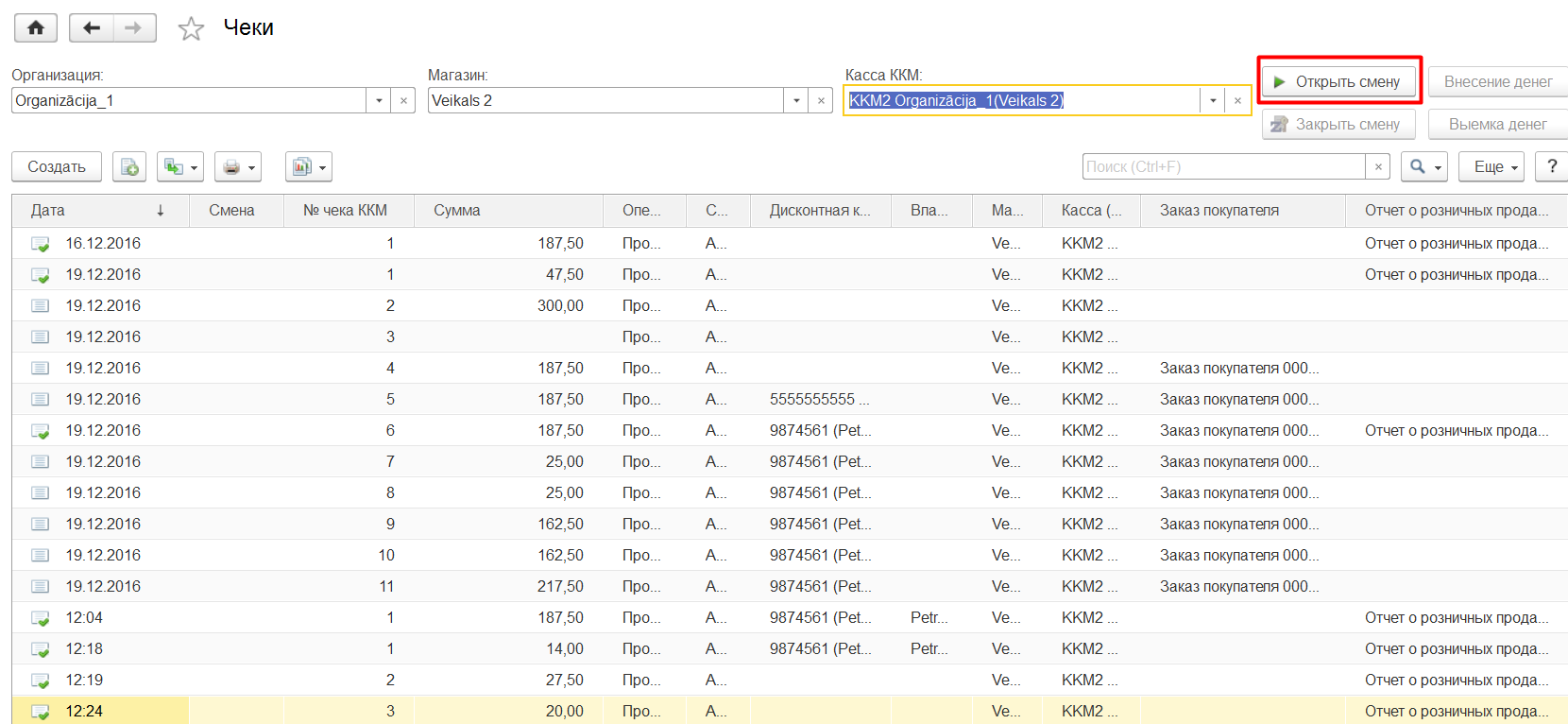Click into Организация input field

click(x=189, y=100)
